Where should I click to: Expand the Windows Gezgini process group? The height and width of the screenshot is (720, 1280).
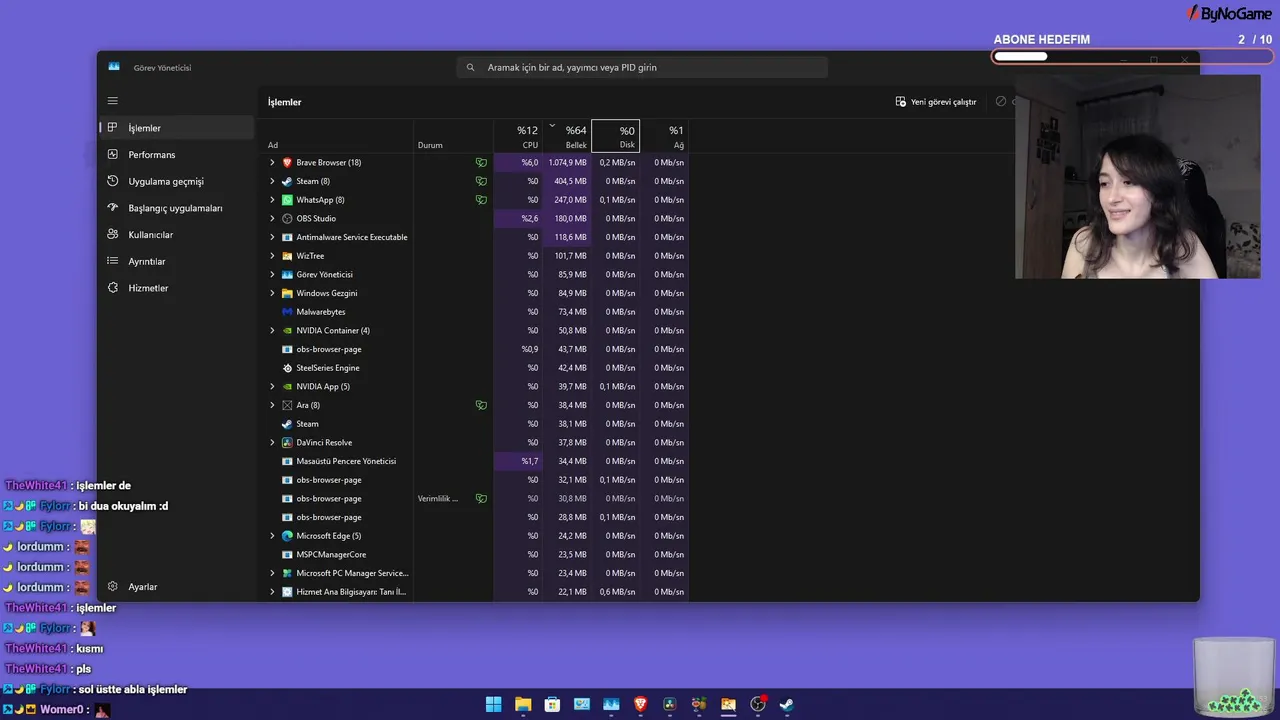click(272, 293)
